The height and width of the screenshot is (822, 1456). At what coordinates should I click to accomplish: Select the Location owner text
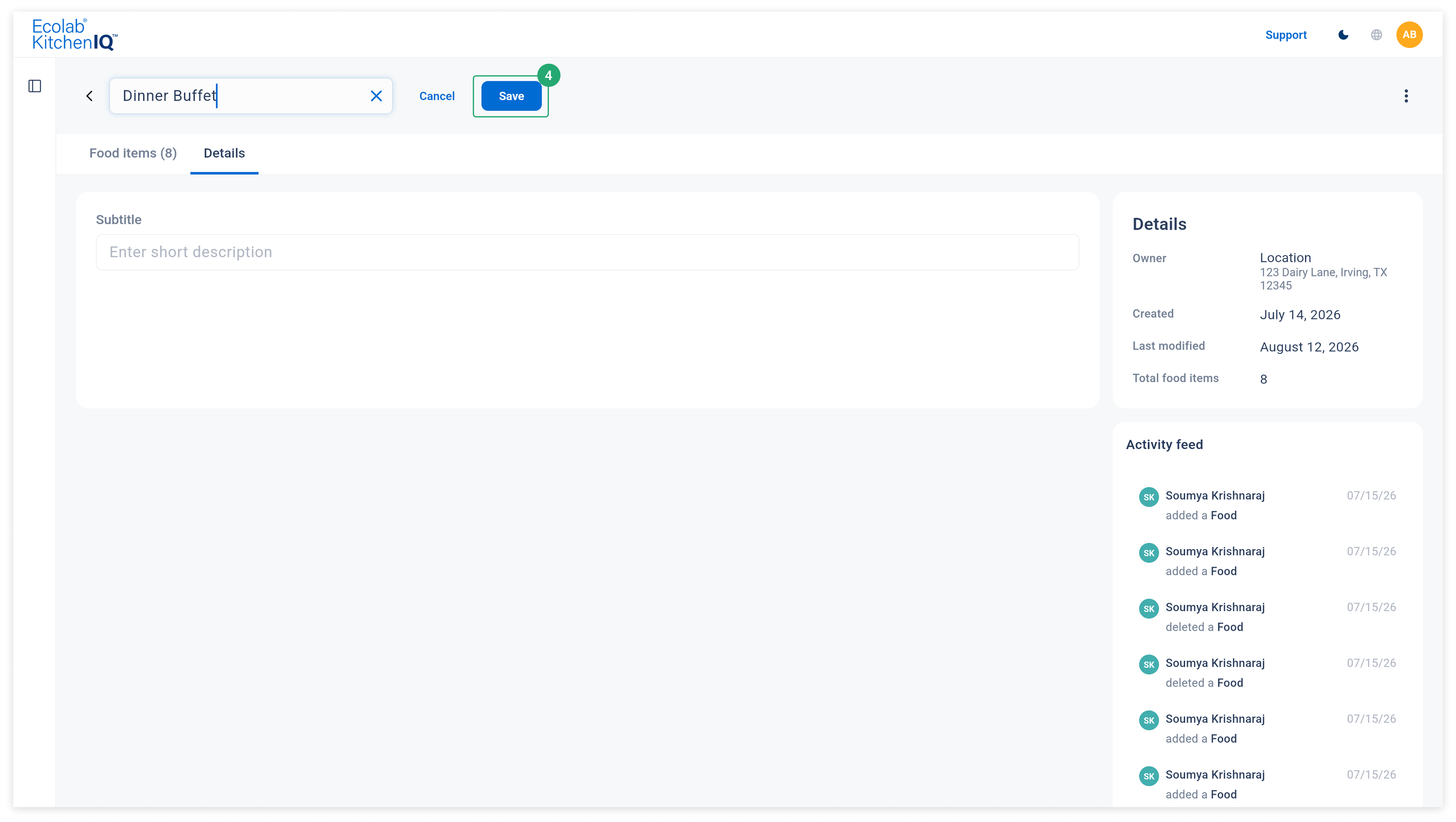click(x=1285, y=258)
